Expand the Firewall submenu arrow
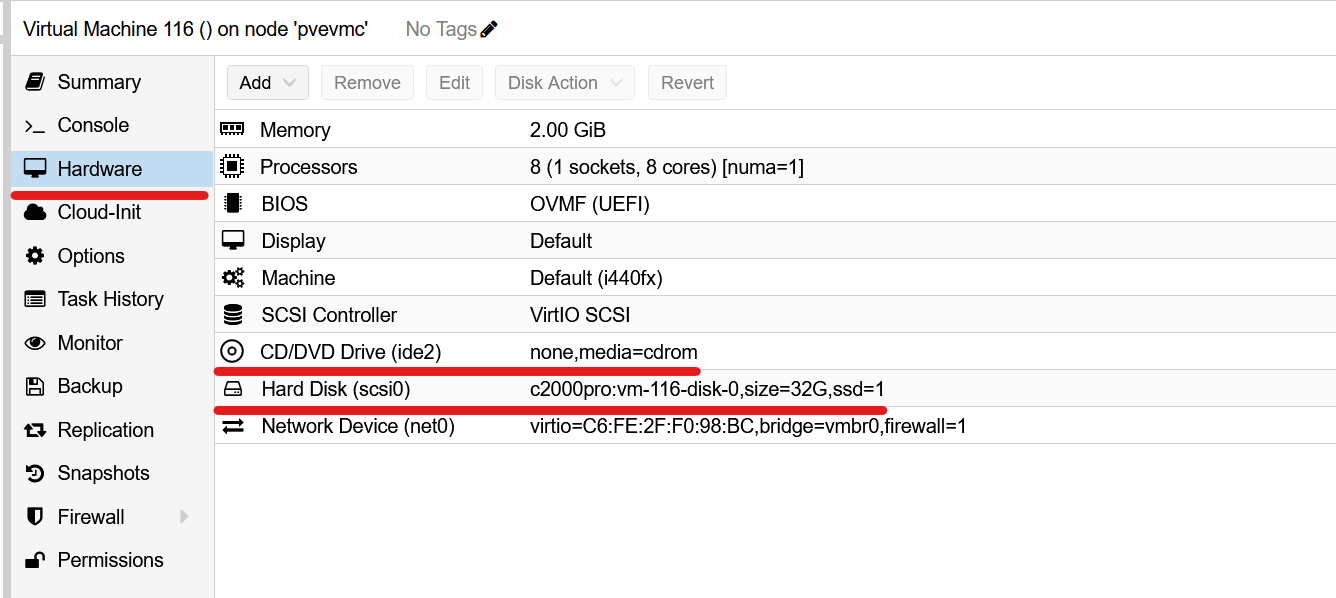This screenshot has height=598, width=1336. coord(184,516)
